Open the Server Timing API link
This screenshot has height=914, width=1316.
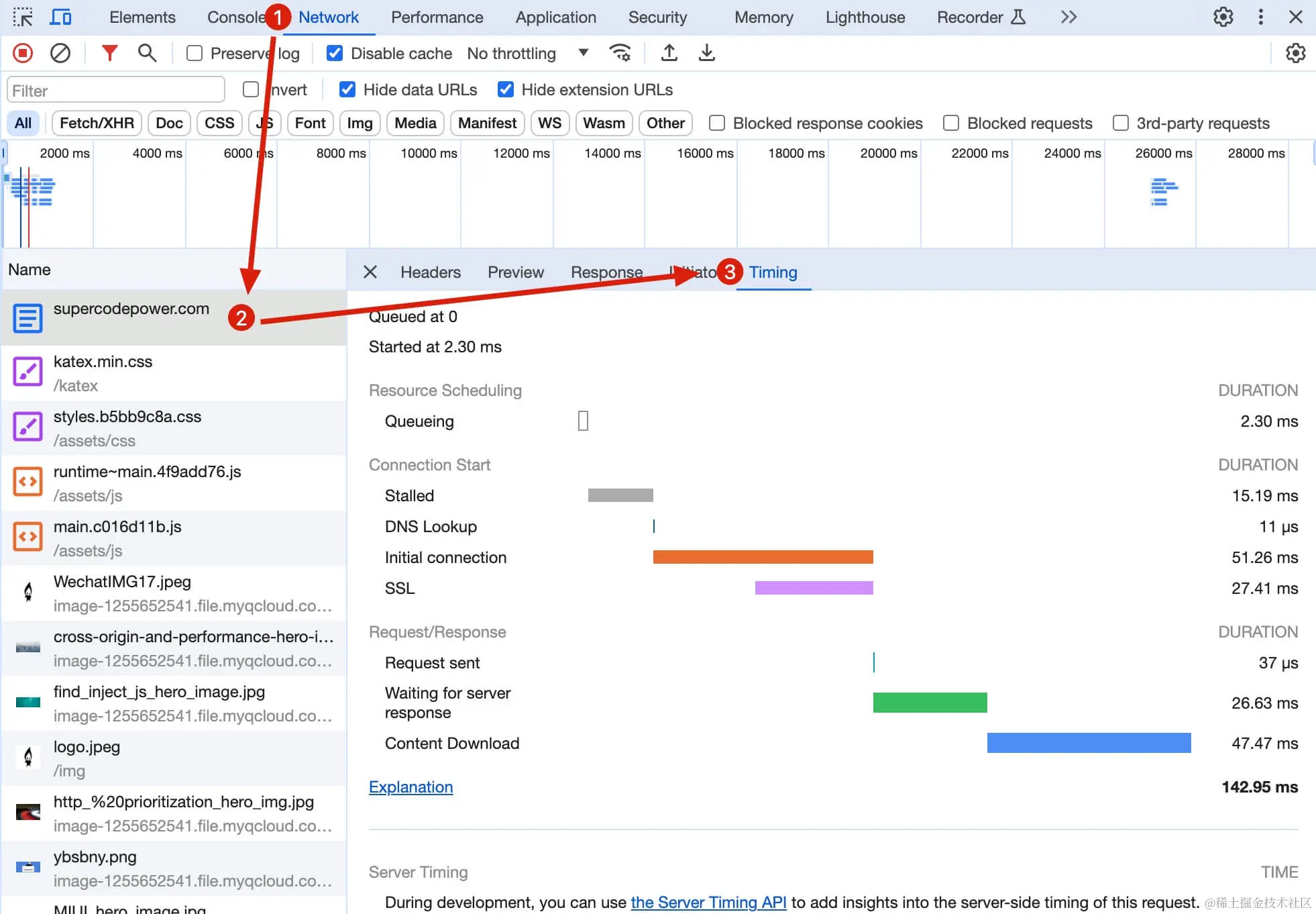708,903
